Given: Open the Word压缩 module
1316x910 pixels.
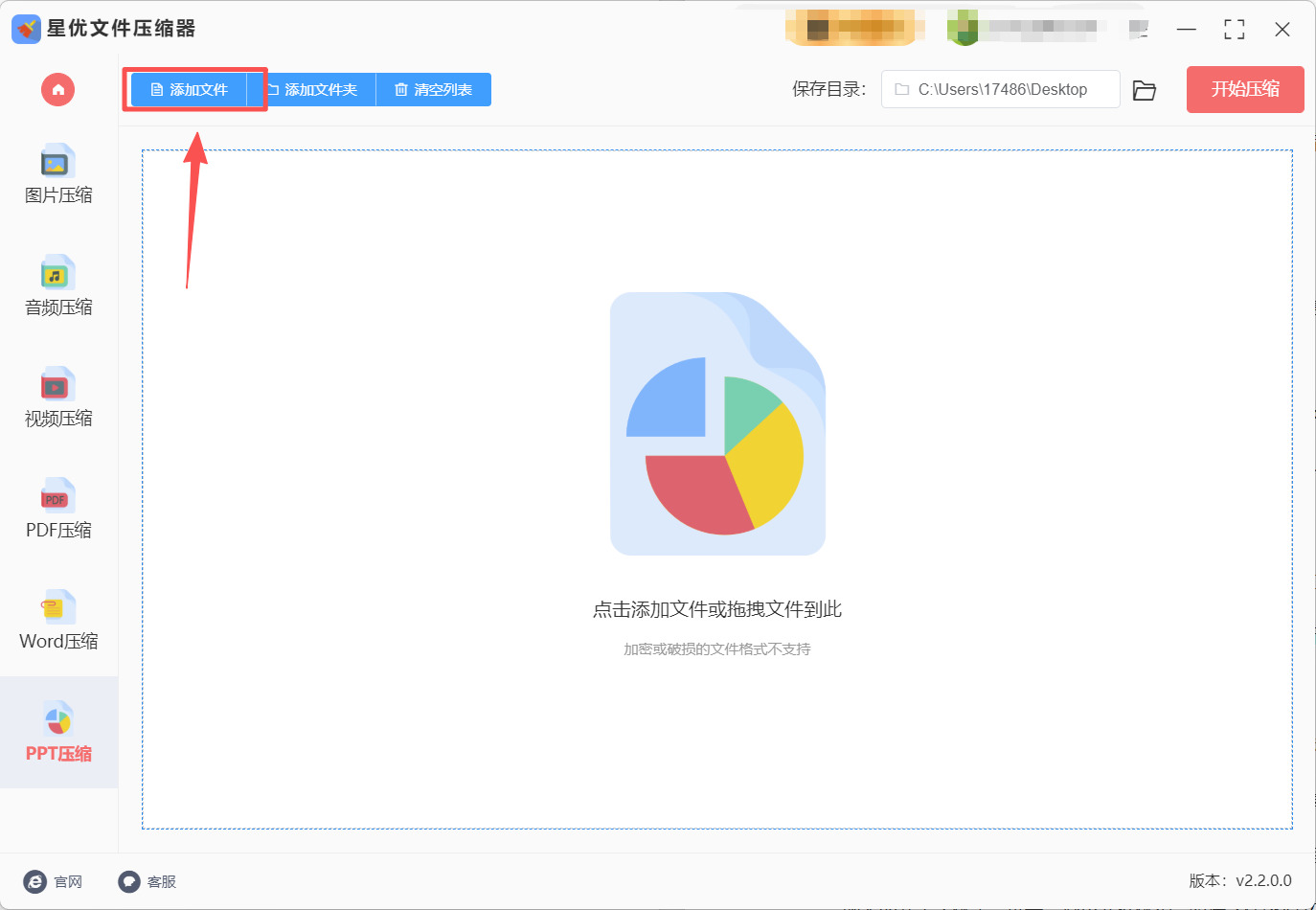Looking at the screenshot, I should coord(58,621).
